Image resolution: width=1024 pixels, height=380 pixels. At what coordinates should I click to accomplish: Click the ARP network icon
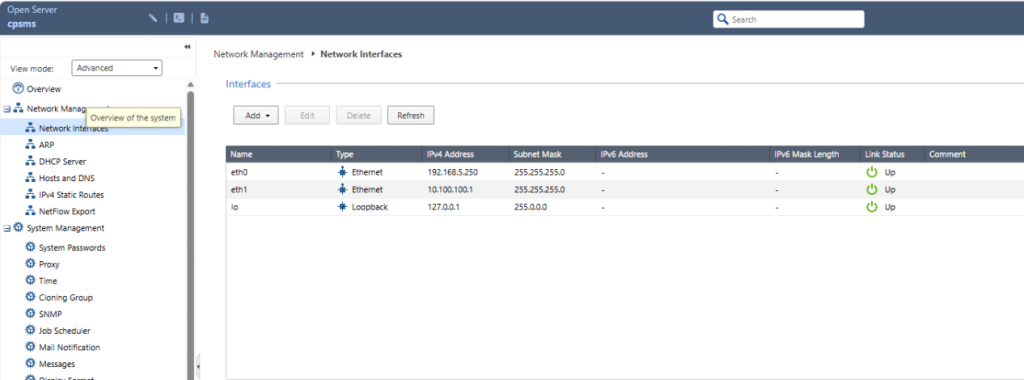point(30,144)
